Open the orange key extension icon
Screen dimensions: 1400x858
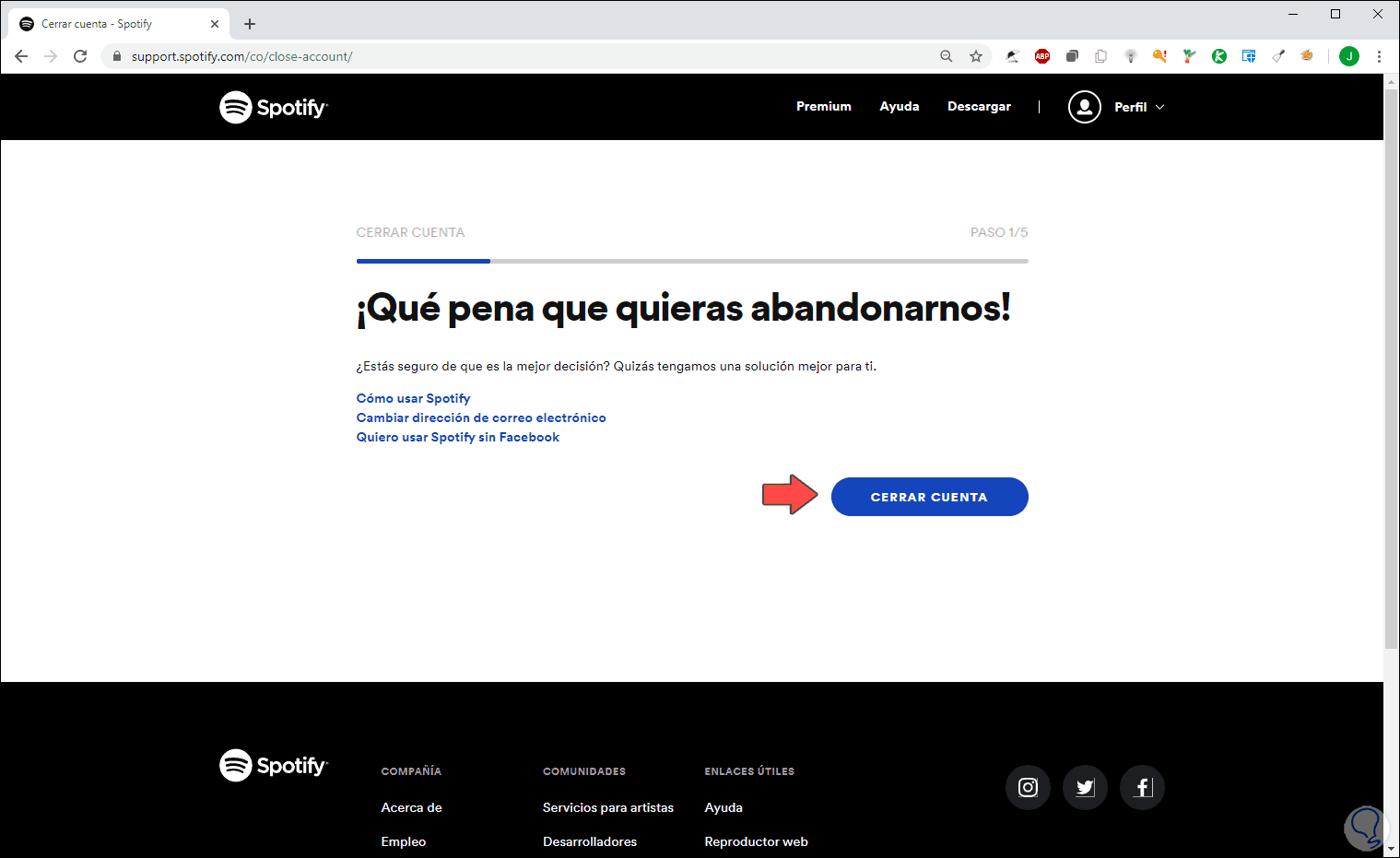coord(1160,56)
